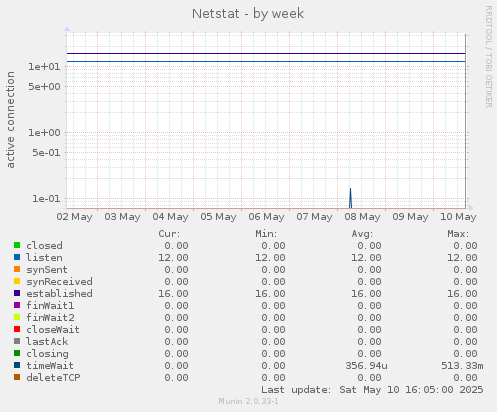Click the '1e+00' y-axis tick label
This screenshot has width=497, height=412.
click(x=44, y=133)
